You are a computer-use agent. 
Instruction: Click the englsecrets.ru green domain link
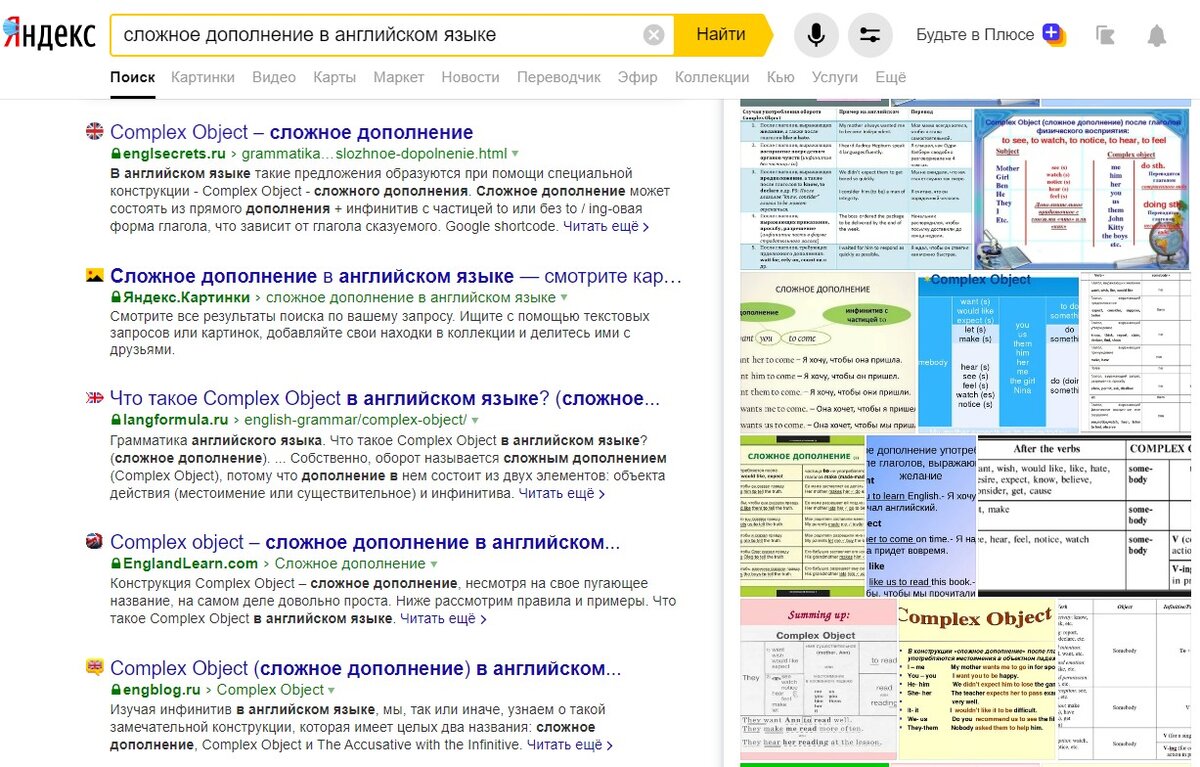tap(168, 154)
